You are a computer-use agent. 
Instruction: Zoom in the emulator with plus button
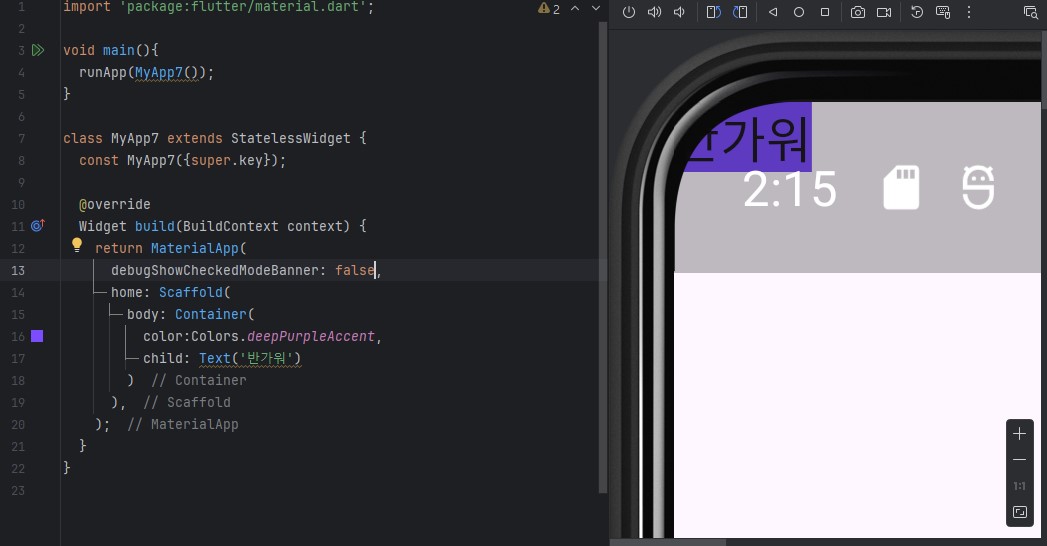point(1020,434)
